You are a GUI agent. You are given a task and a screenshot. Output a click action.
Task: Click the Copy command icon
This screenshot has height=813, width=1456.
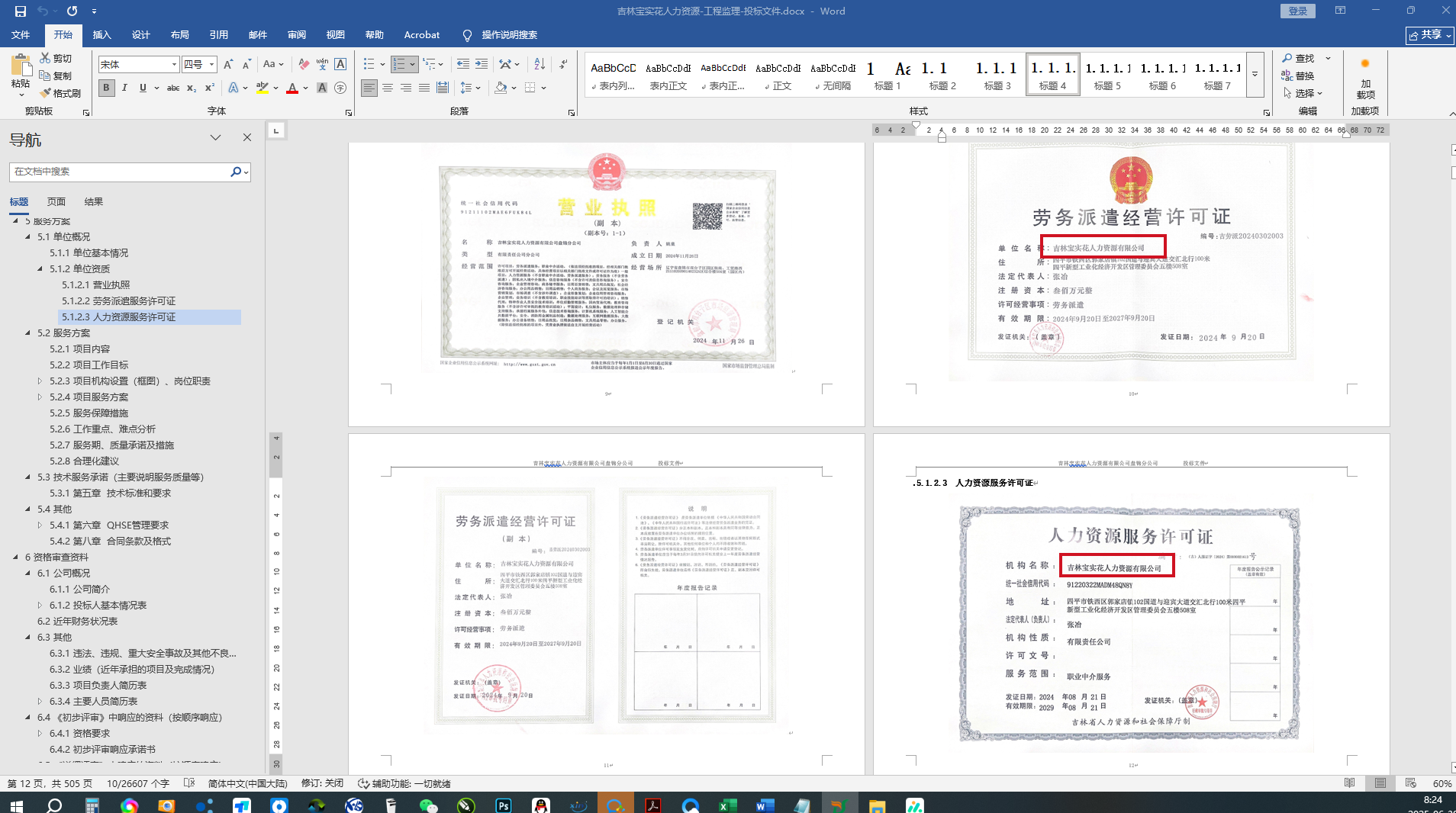coord(56,76)
